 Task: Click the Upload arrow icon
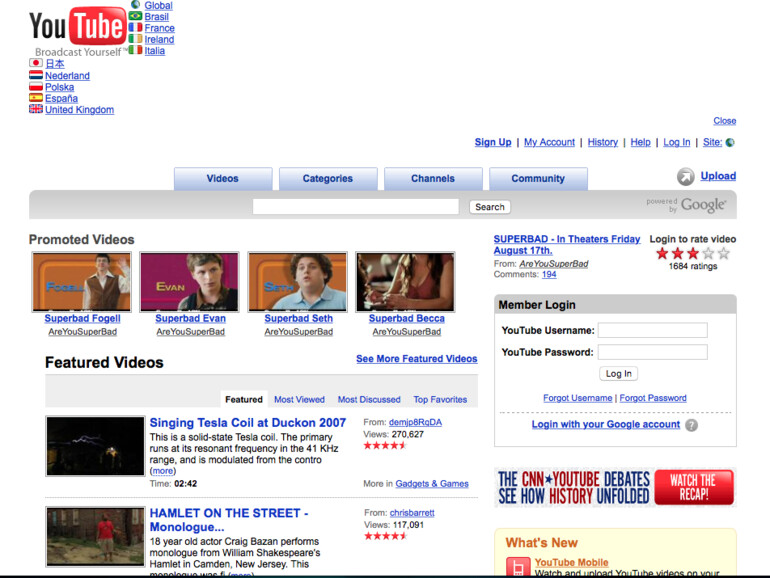tap(686, 176)
